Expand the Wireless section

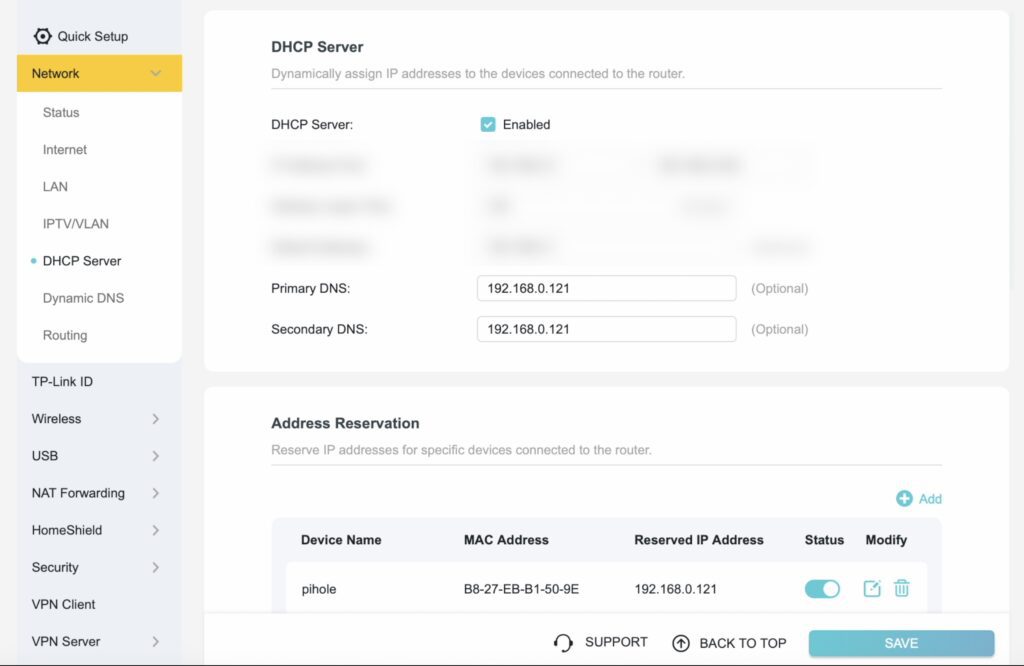[56, 418]
